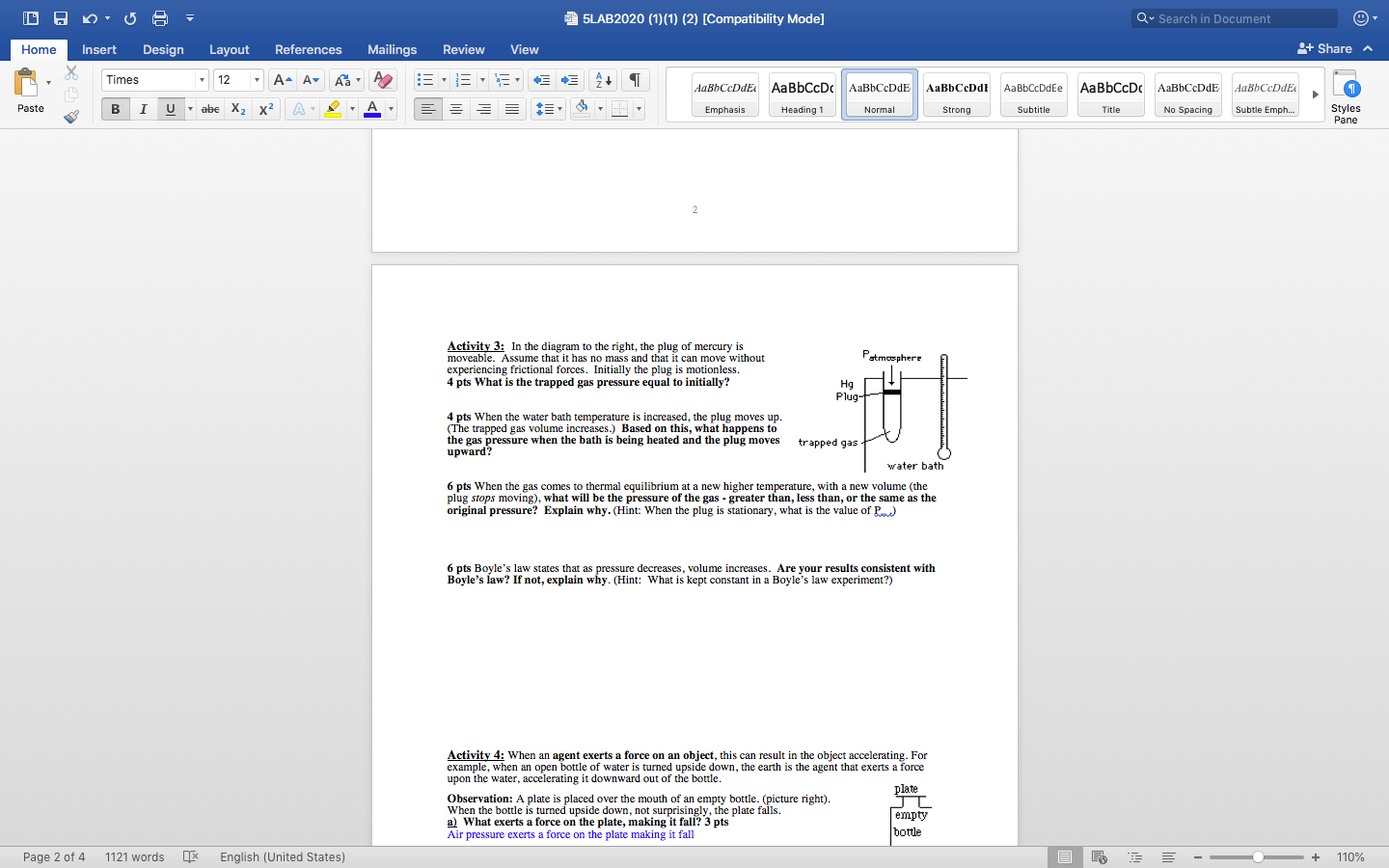Toggle strikethrough formatting

tap(210, 109)
